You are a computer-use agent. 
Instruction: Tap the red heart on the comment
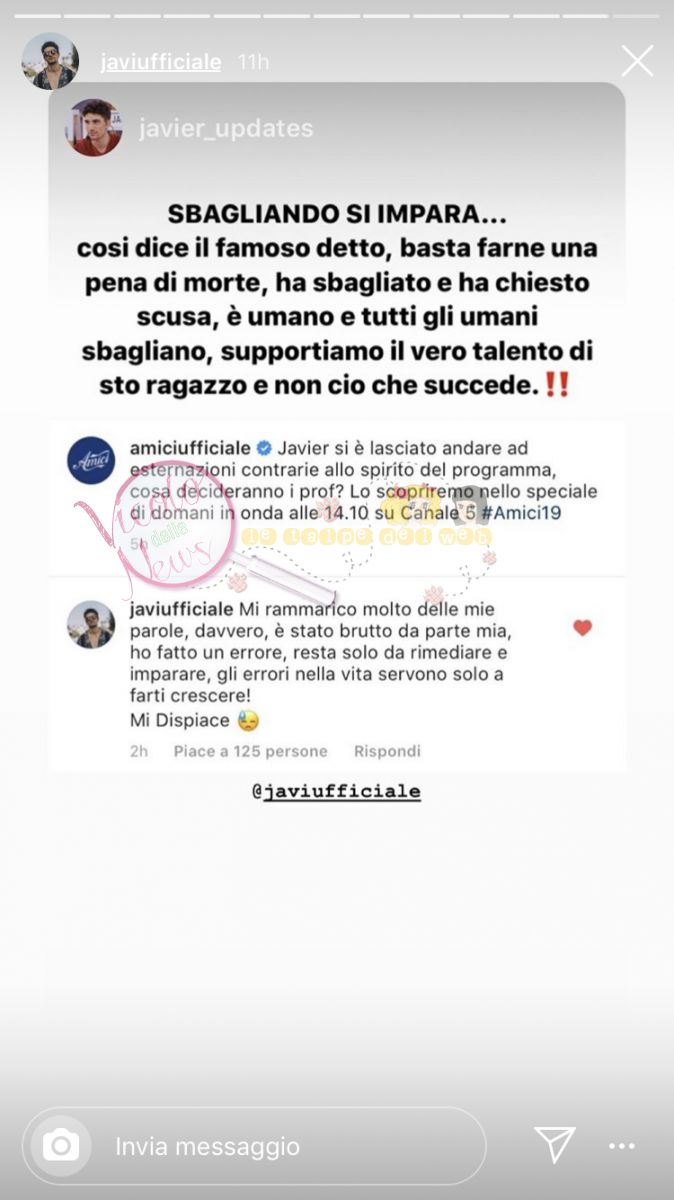[582, 628]
